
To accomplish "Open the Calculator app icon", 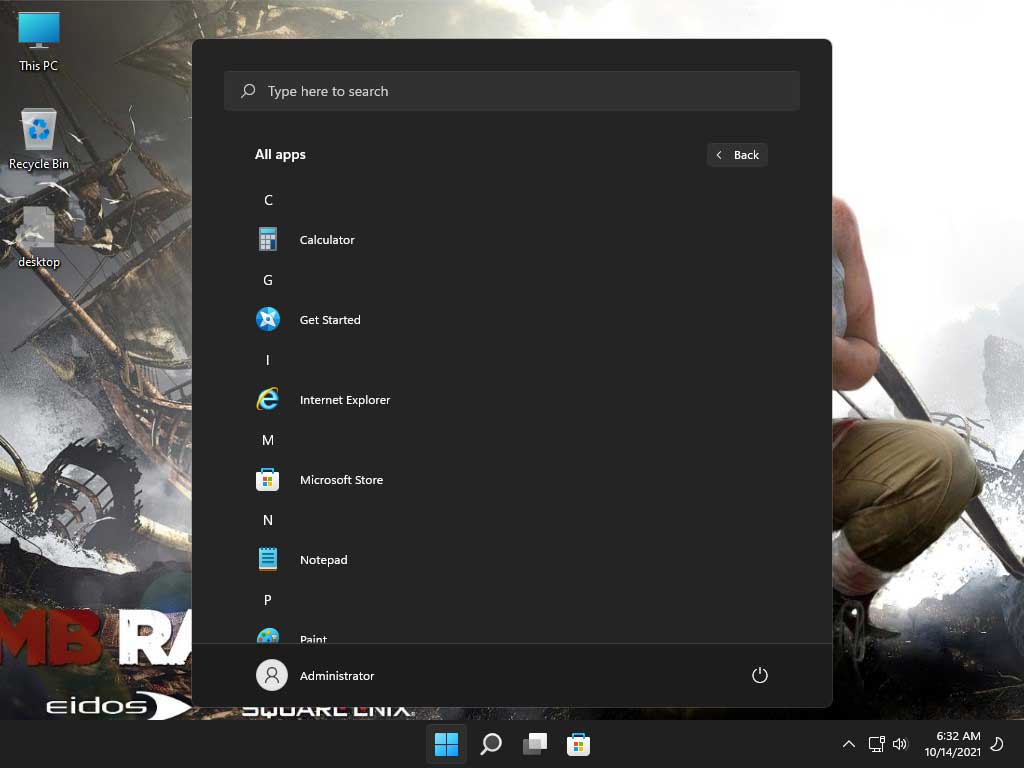I will (x=268, y=240).
